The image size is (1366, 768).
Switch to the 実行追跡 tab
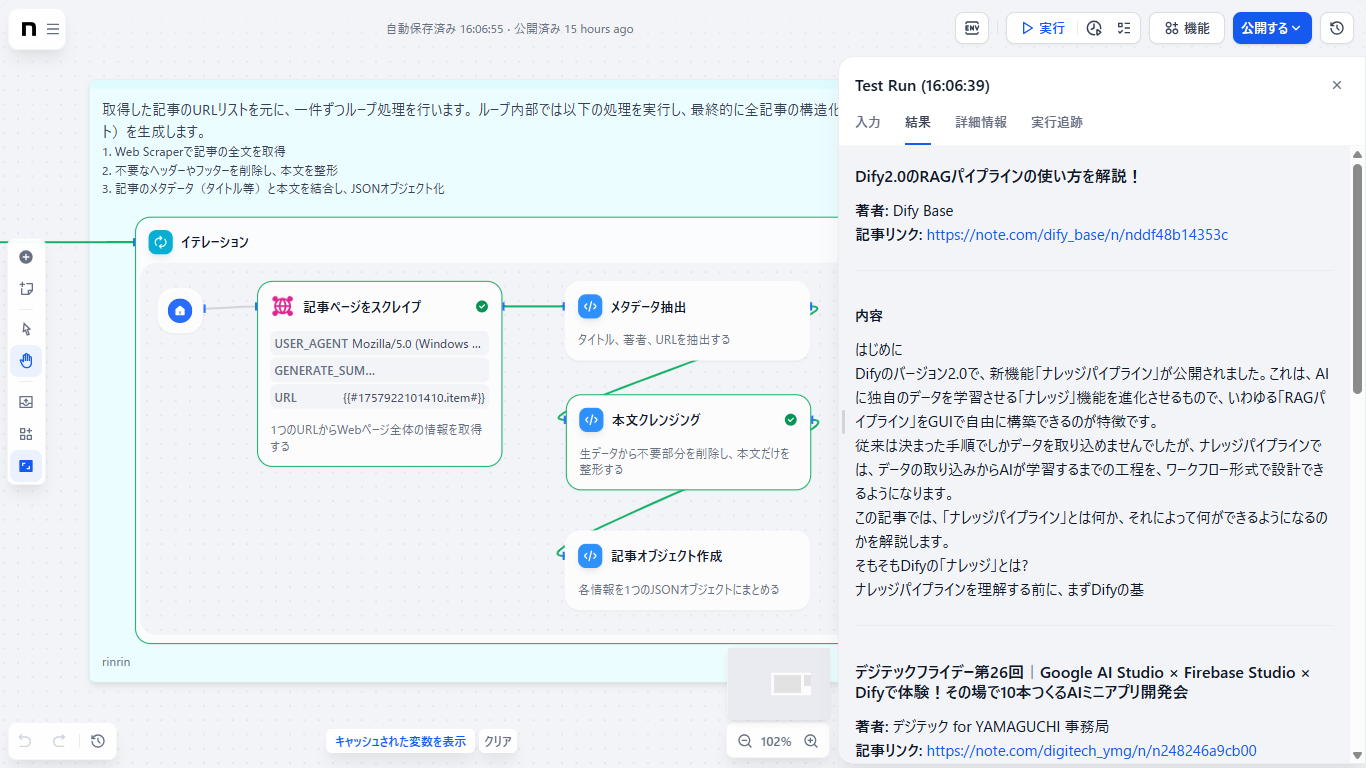click(x=1057, y=122)
